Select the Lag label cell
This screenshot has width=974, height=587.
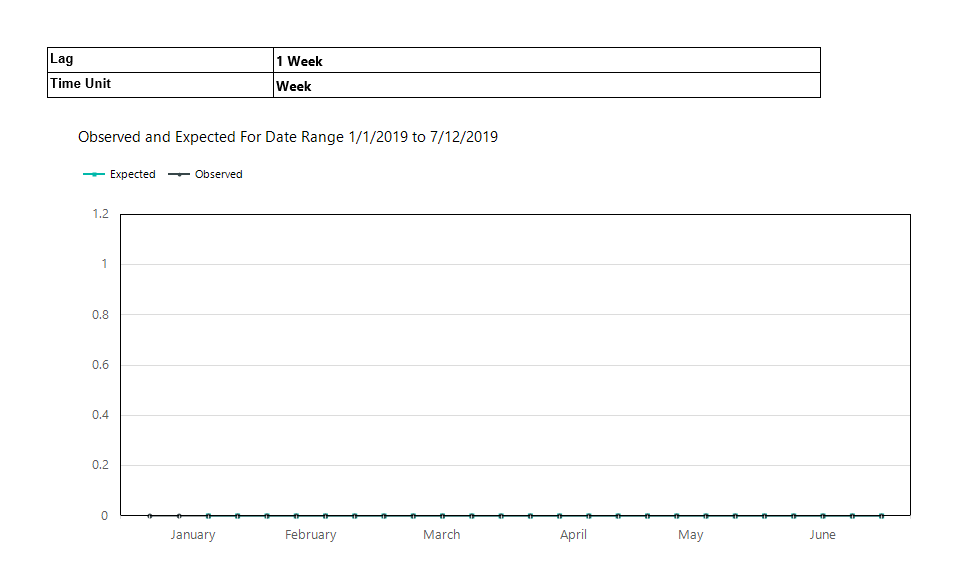160,60
